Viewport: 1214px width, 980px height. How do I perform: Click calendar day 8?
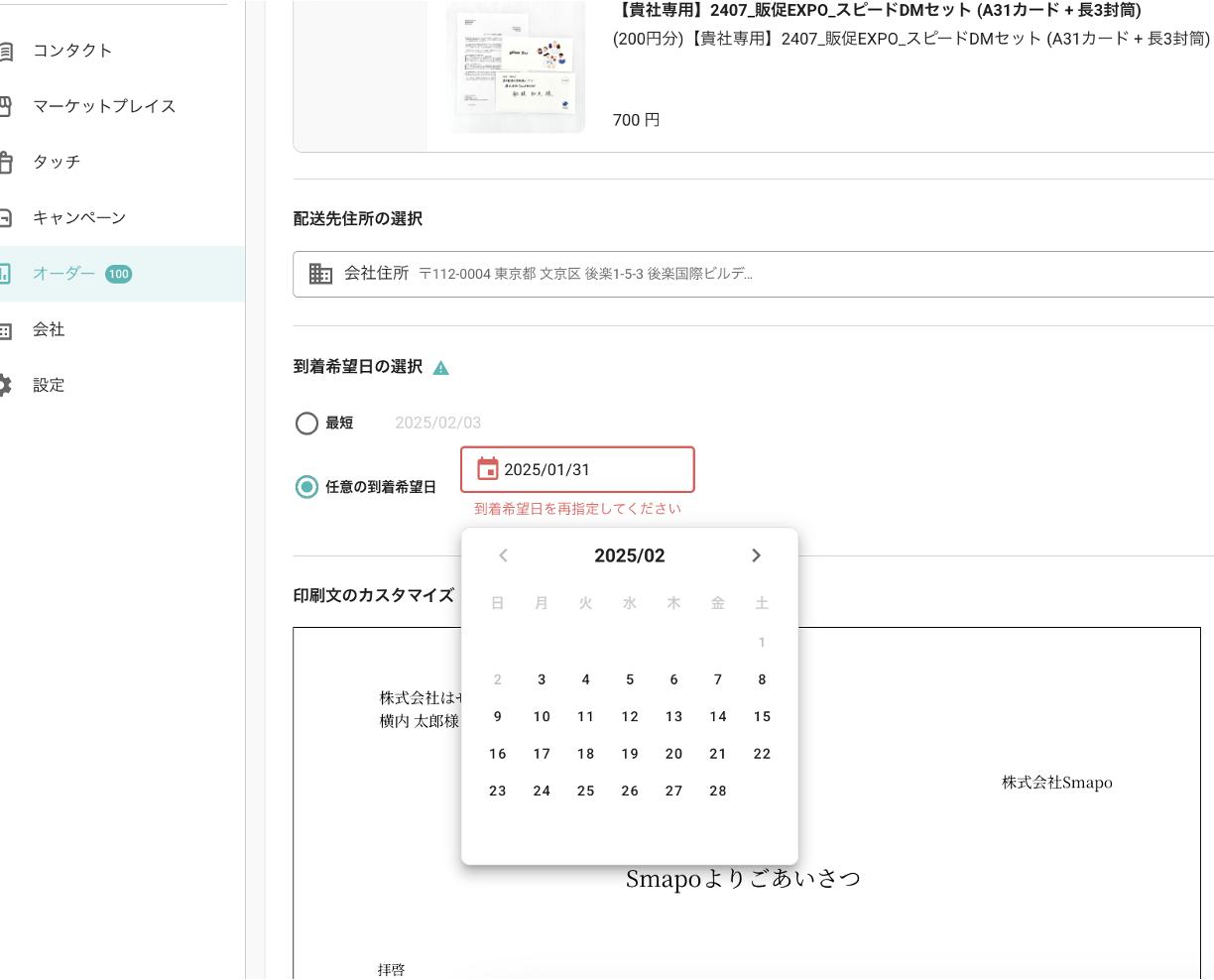762,679
